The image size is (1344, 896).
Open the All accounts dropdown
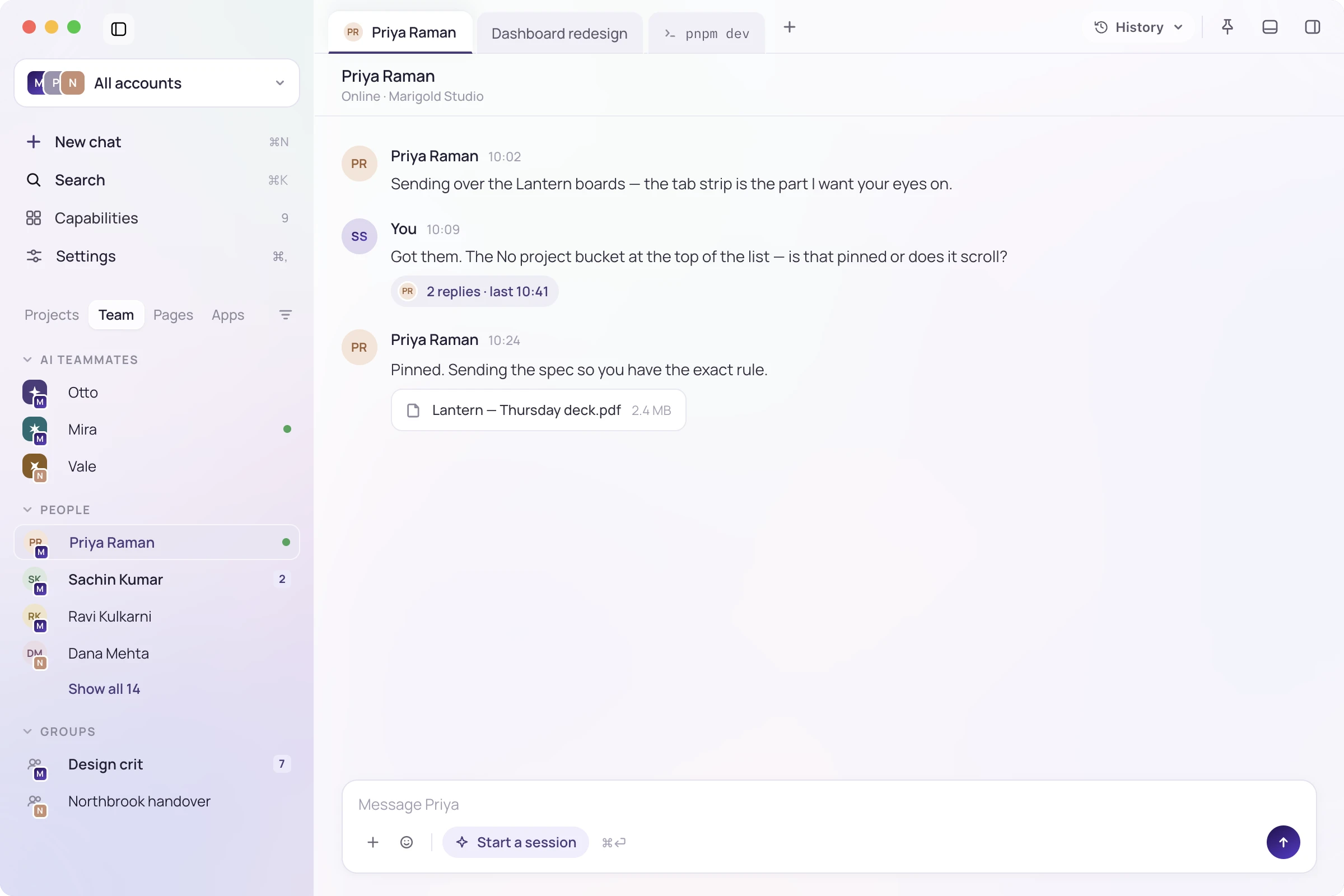(x=157, y=83)
